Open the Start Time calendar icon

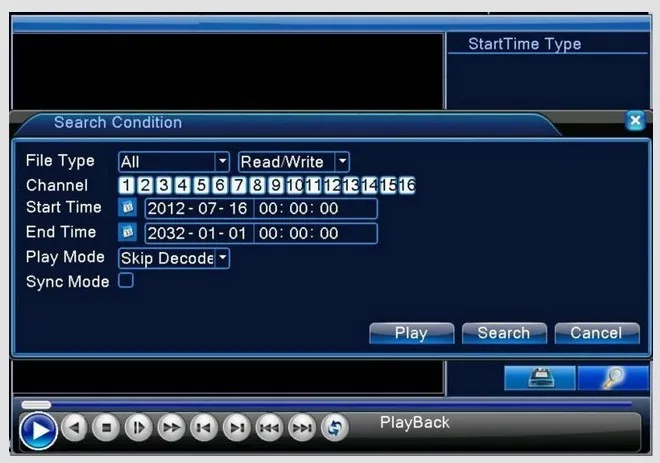click(x=127, y=208)
